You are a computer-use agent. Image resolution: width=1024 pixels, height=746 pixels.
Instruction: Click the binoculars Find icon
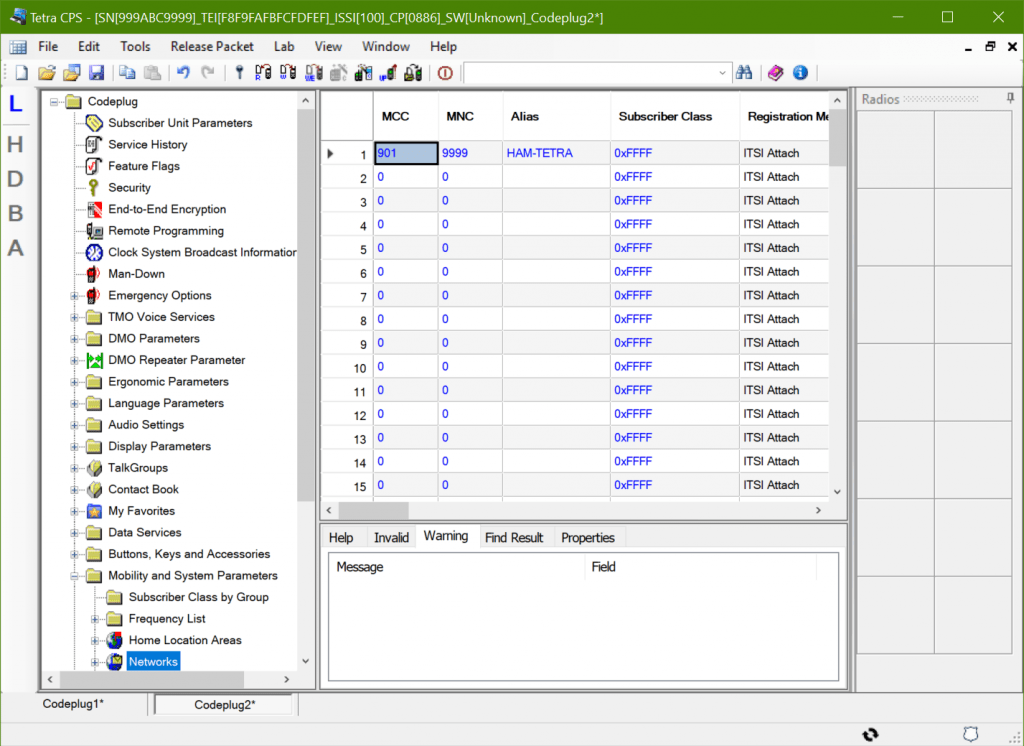point(743,73)
